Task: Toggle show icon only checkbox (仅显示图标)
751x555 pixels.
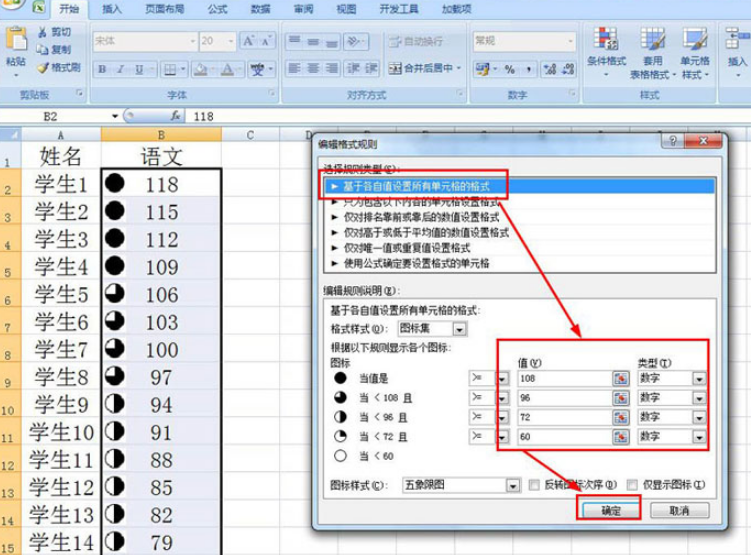Action: point(632,485)
